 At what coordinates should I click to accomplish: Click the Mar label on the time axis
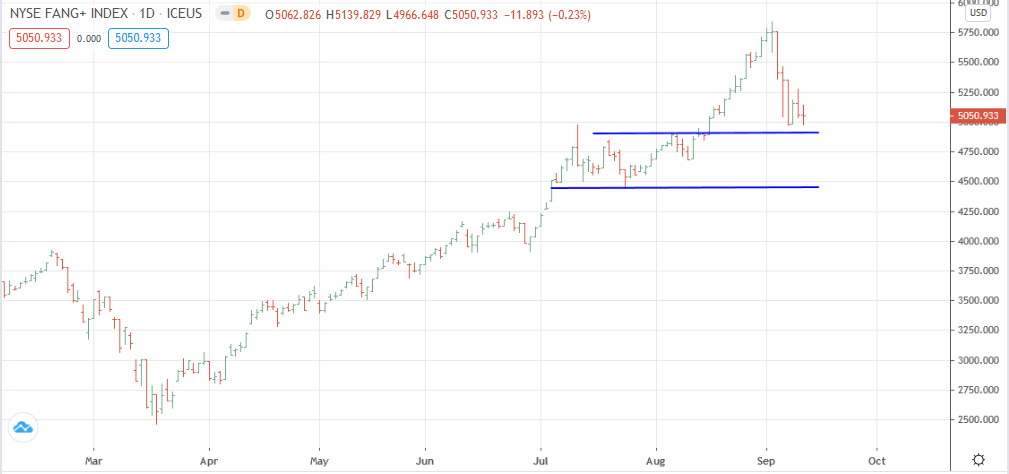pos(93,463)
